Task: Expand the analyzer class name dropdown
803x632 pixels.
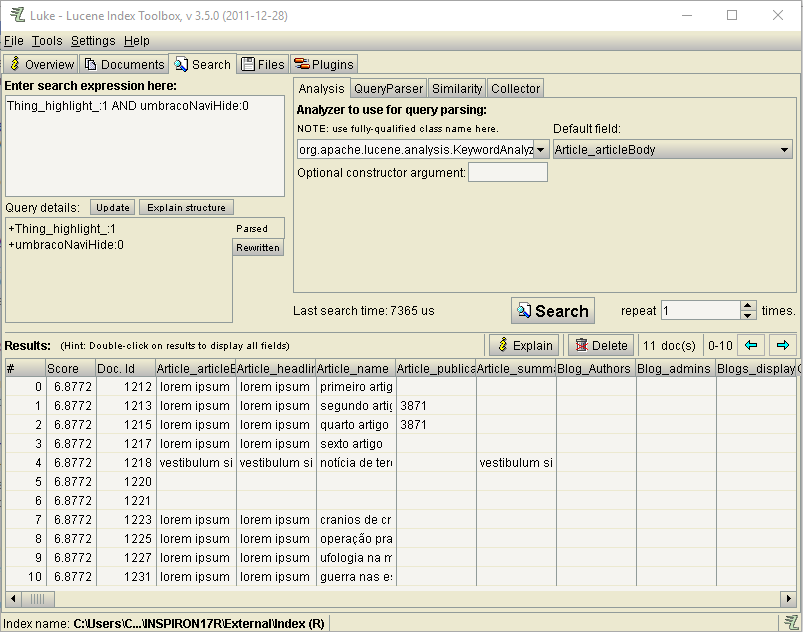Action: click(541, 149)
